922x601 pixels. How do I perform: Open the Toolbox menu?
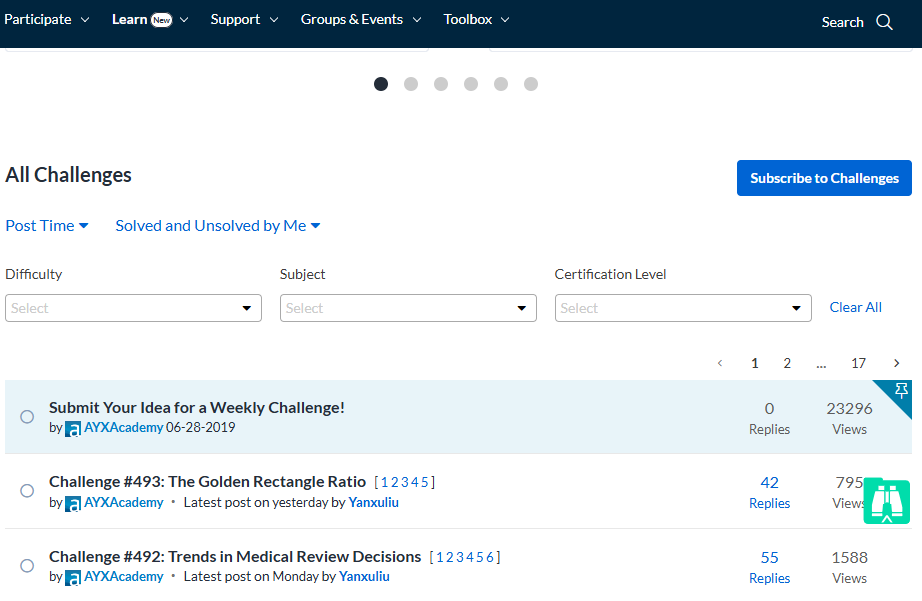476,20
